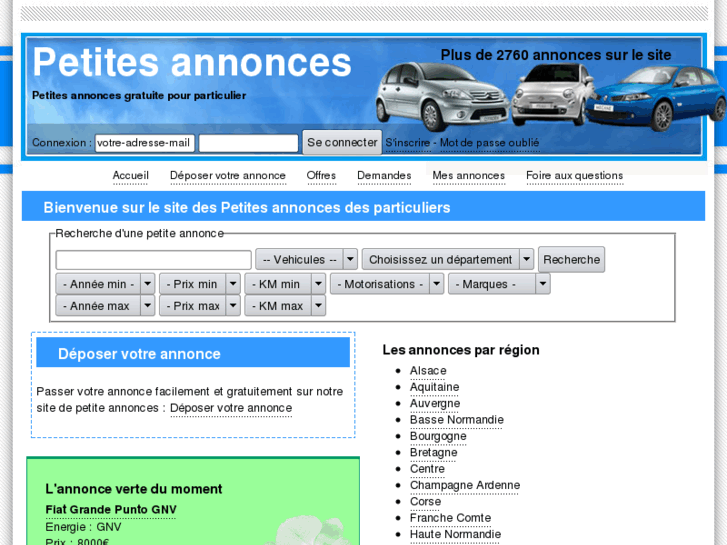Click the white Fiat 500 car image
Image resolution: width=727 pixels, height=545 pixels.
(x=551, y=95)
